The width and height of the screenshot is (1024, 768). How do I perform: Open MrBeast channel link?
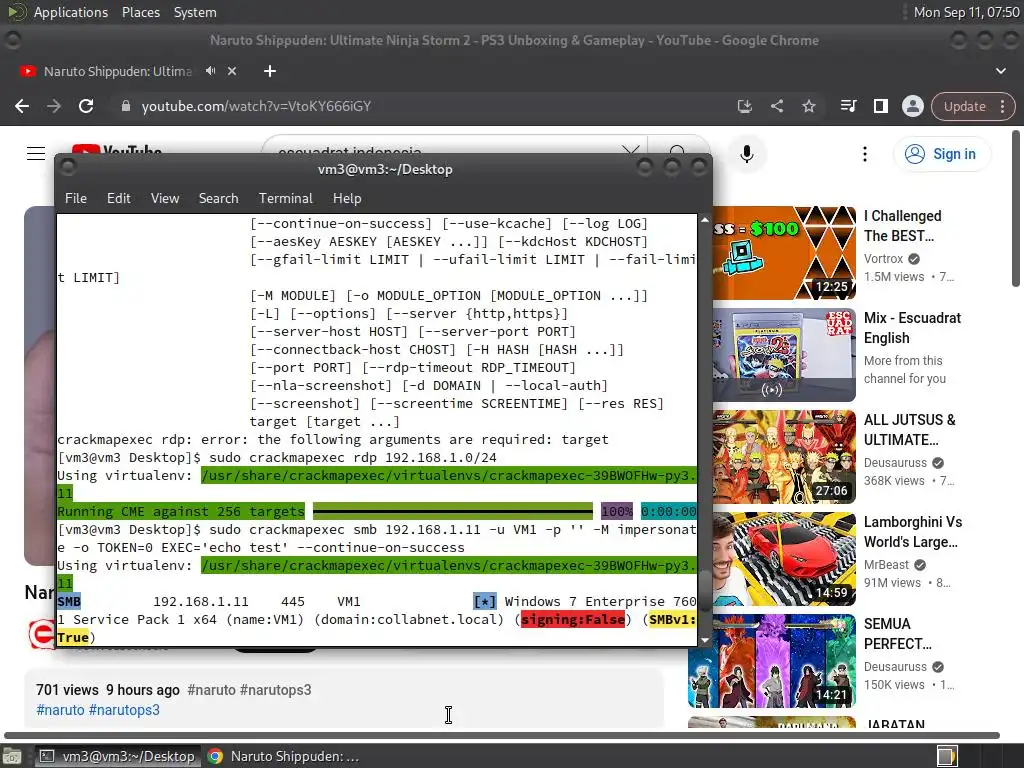tap(886, 564)
